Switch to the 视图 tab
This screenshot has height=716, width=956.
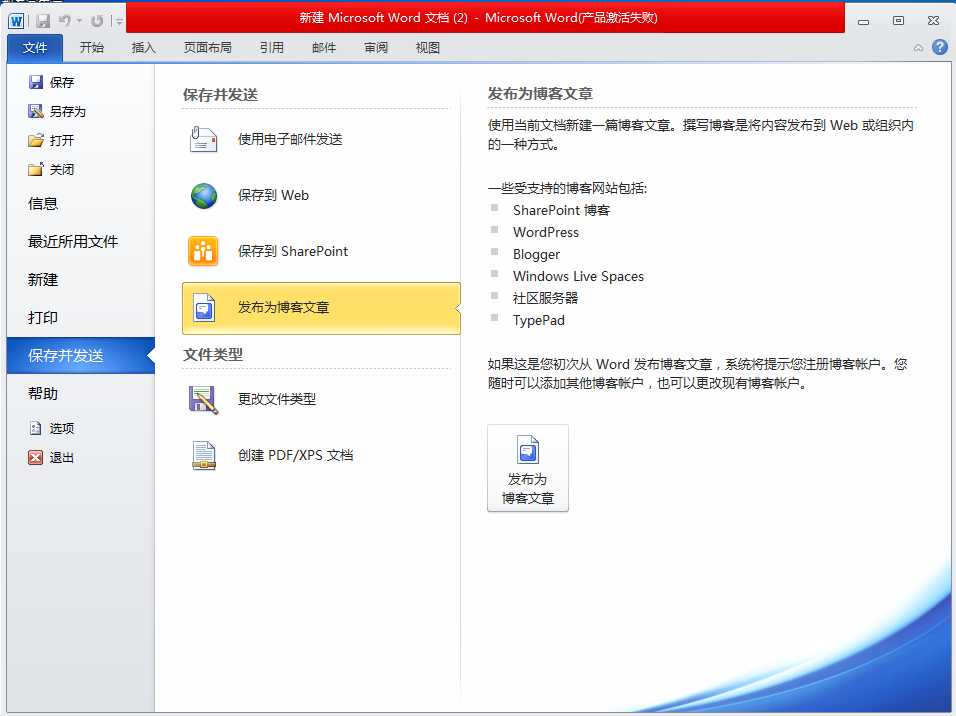[x=427, y=48]
